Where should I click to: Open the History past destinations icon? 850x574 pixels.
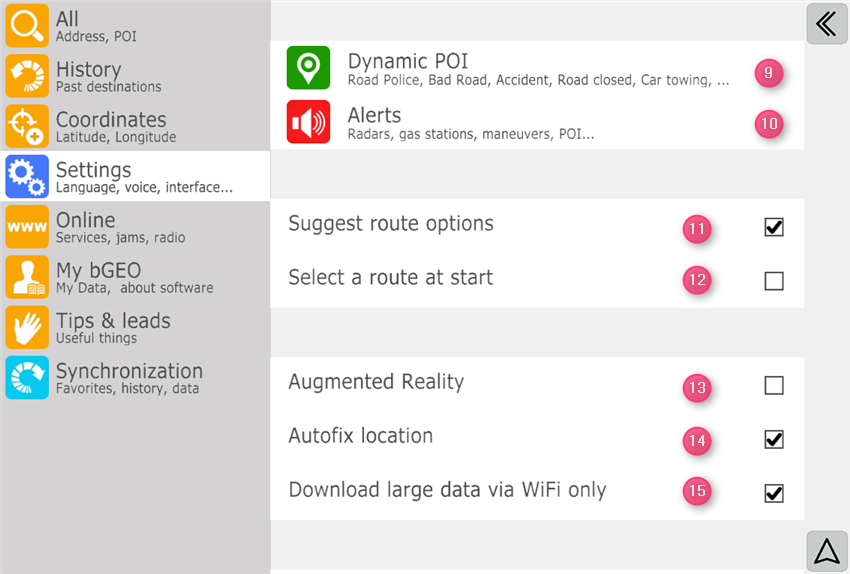(27, 76)
